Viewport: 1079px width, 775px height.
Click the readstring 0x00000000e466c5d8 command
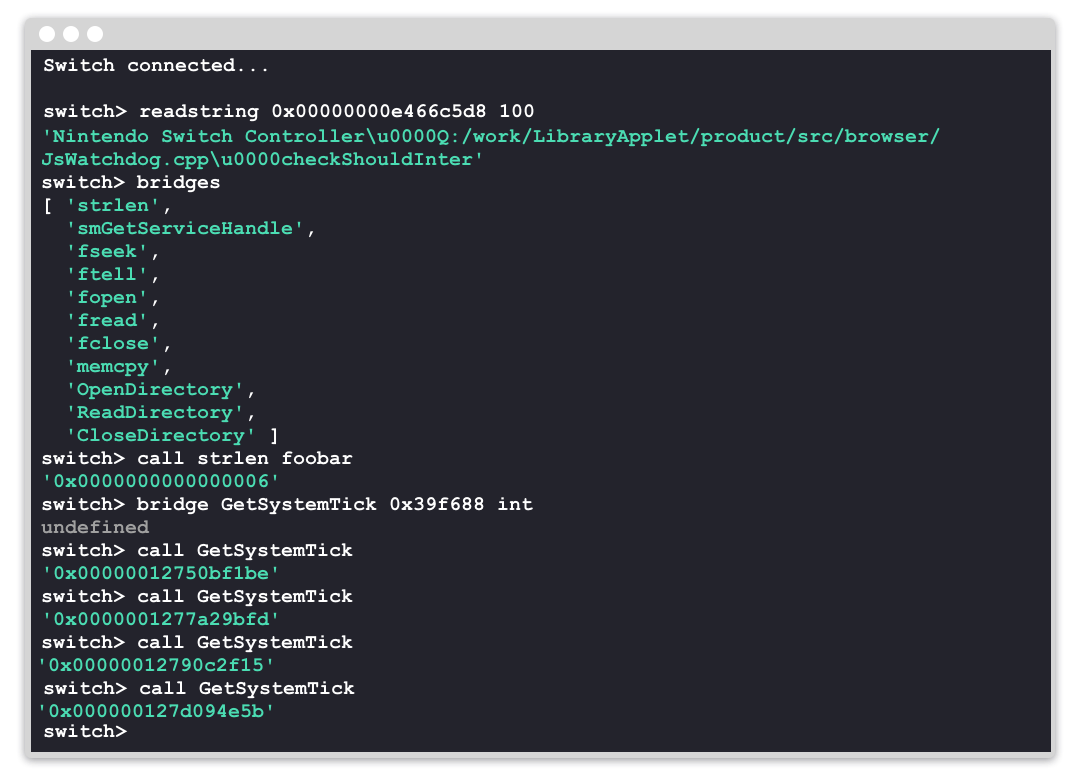click(x=336, y=112)
